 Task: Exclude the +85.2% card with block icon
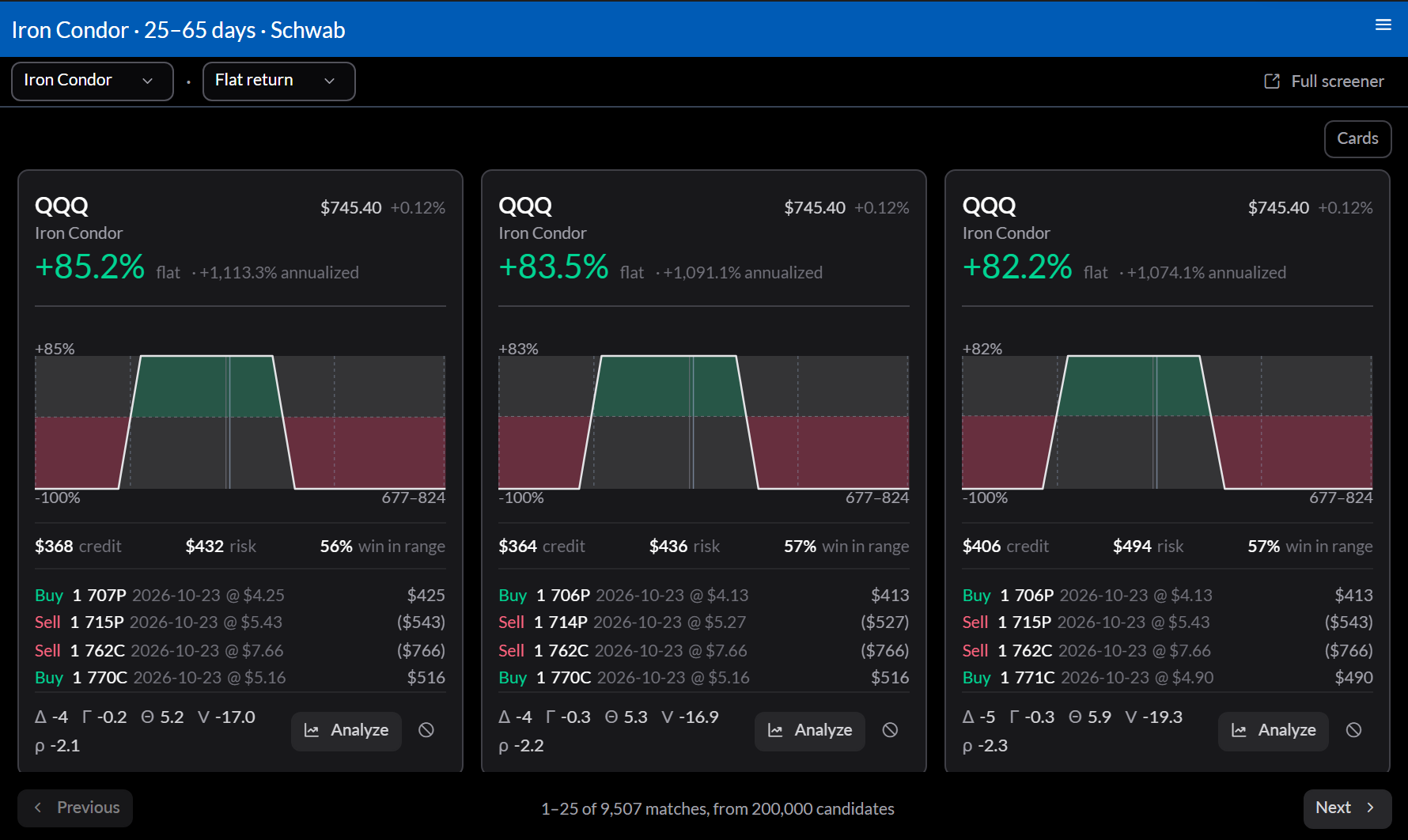click(426, 731)
